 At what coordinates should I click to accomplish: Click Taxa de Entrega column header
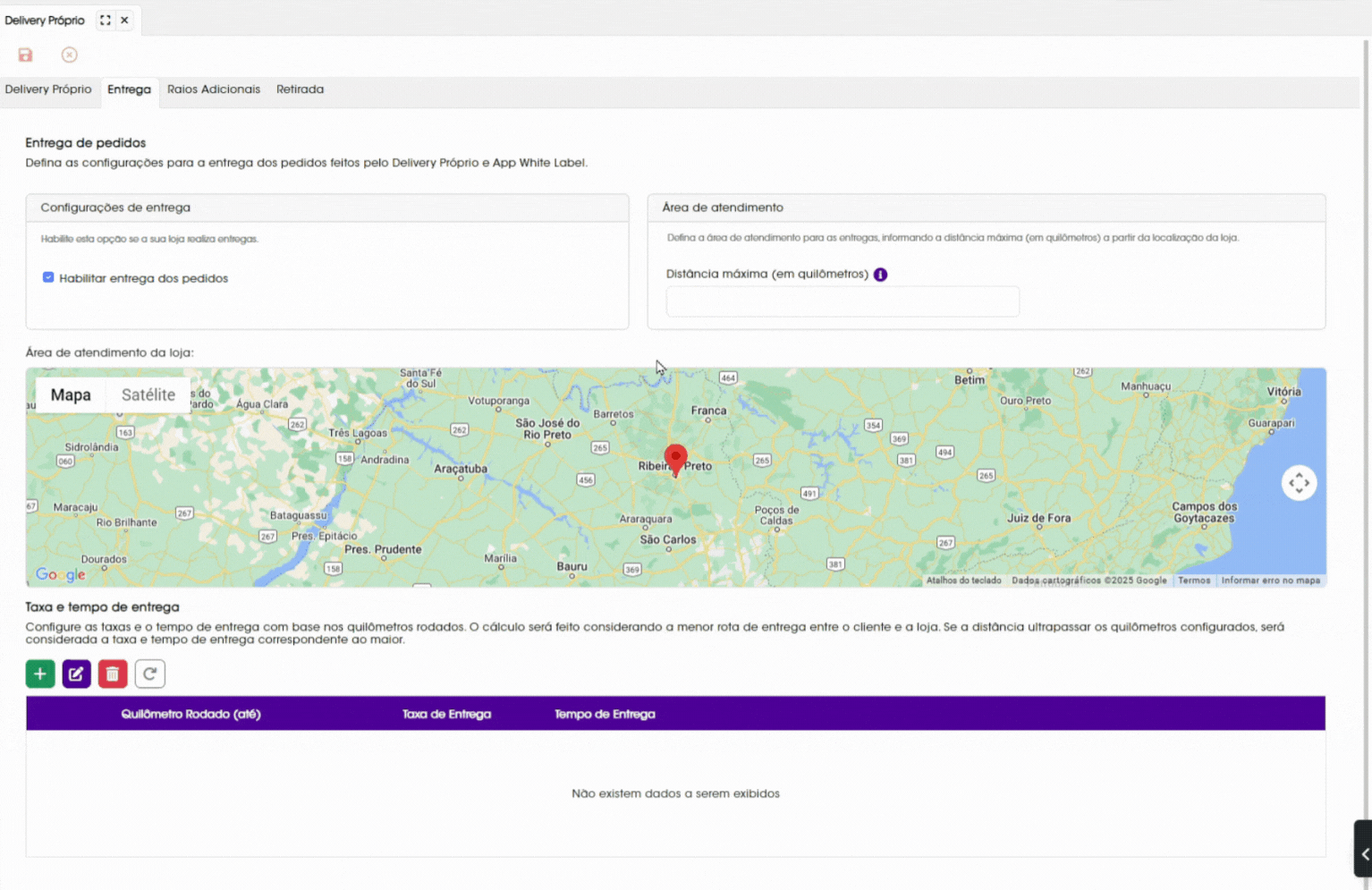click(446, 714)
